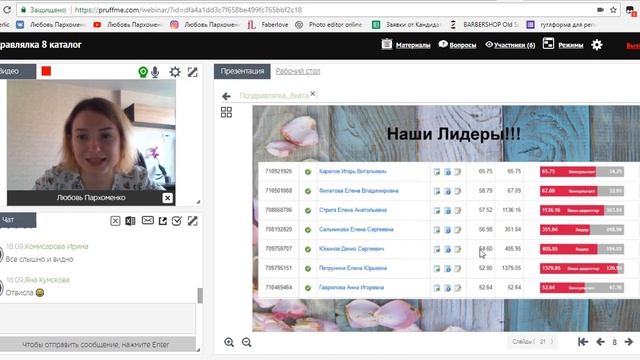Screen dimensions: 640x360
Task: Open the BARBERSHOP Old bookmark
Action: tap(484, 25)
